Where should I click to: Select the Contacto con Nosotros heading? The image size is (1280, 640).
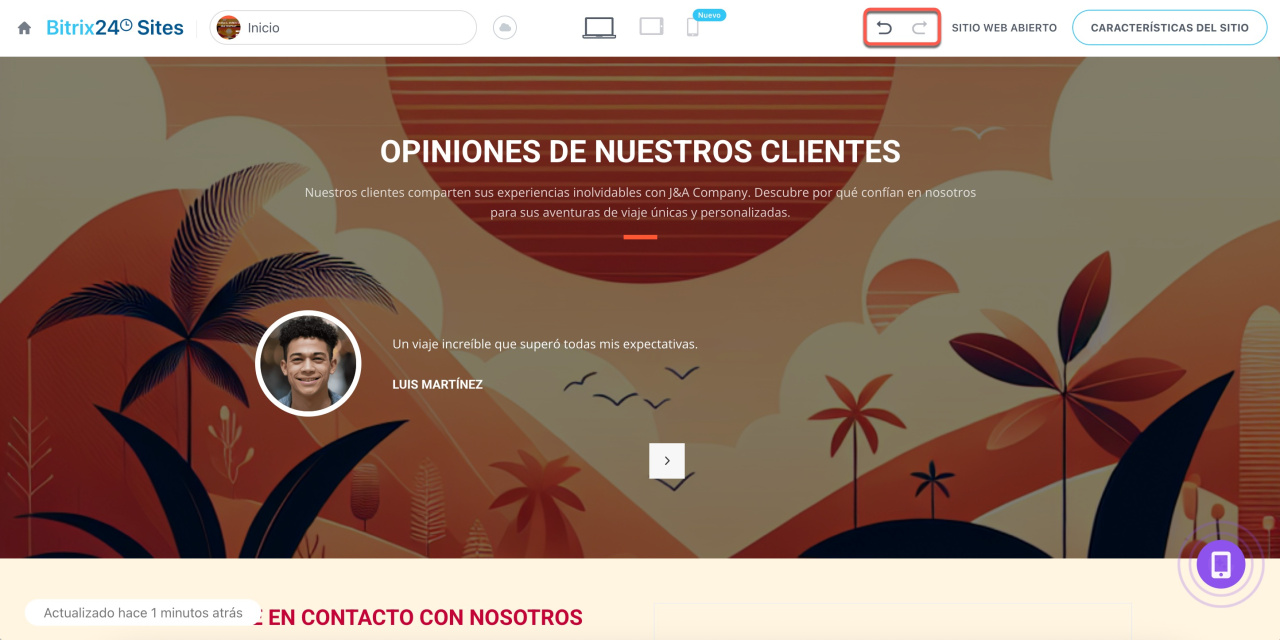pyautogui.click(x=425, y=618)
